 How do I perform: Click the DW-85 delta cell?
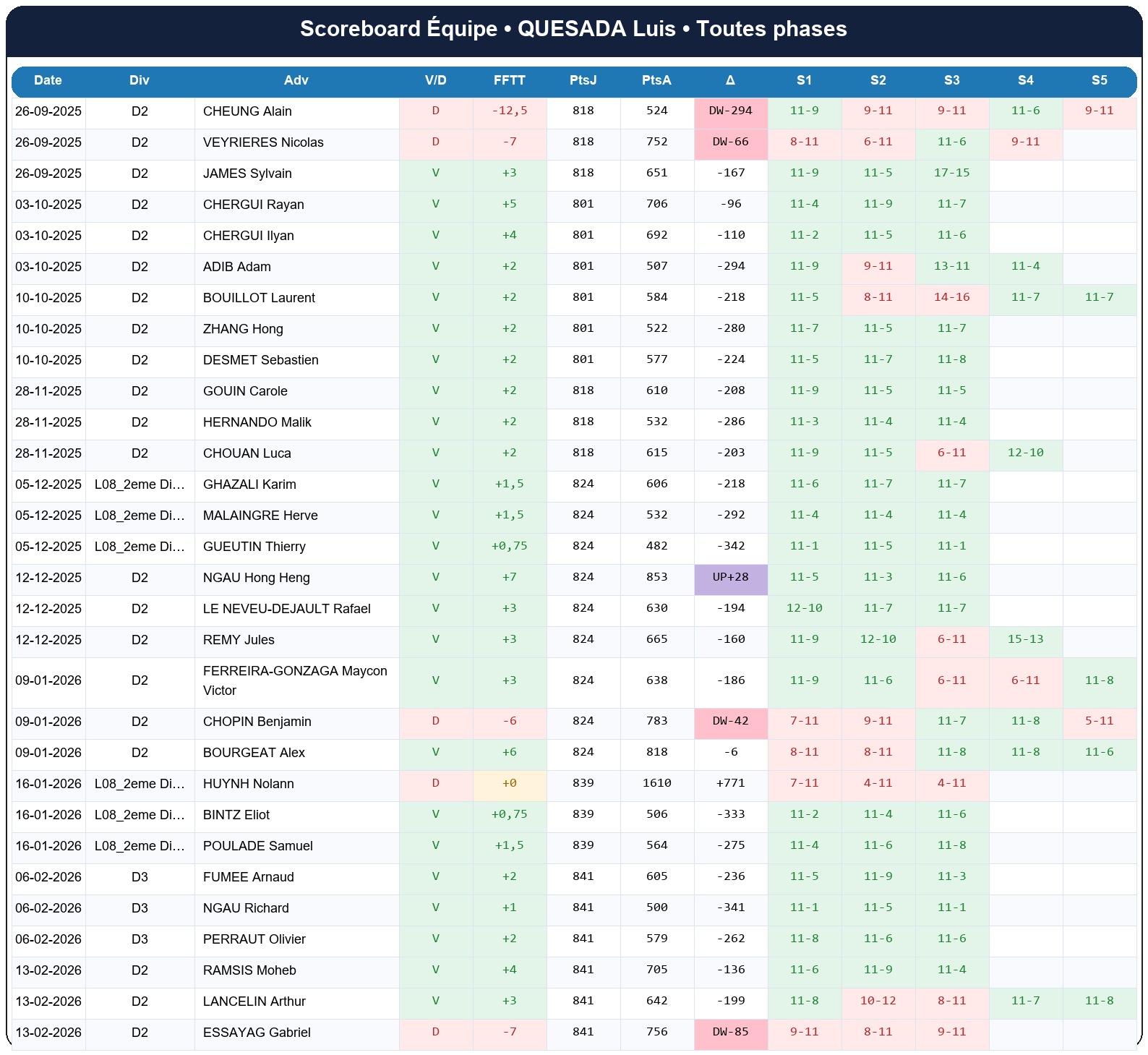(730, 1032)
